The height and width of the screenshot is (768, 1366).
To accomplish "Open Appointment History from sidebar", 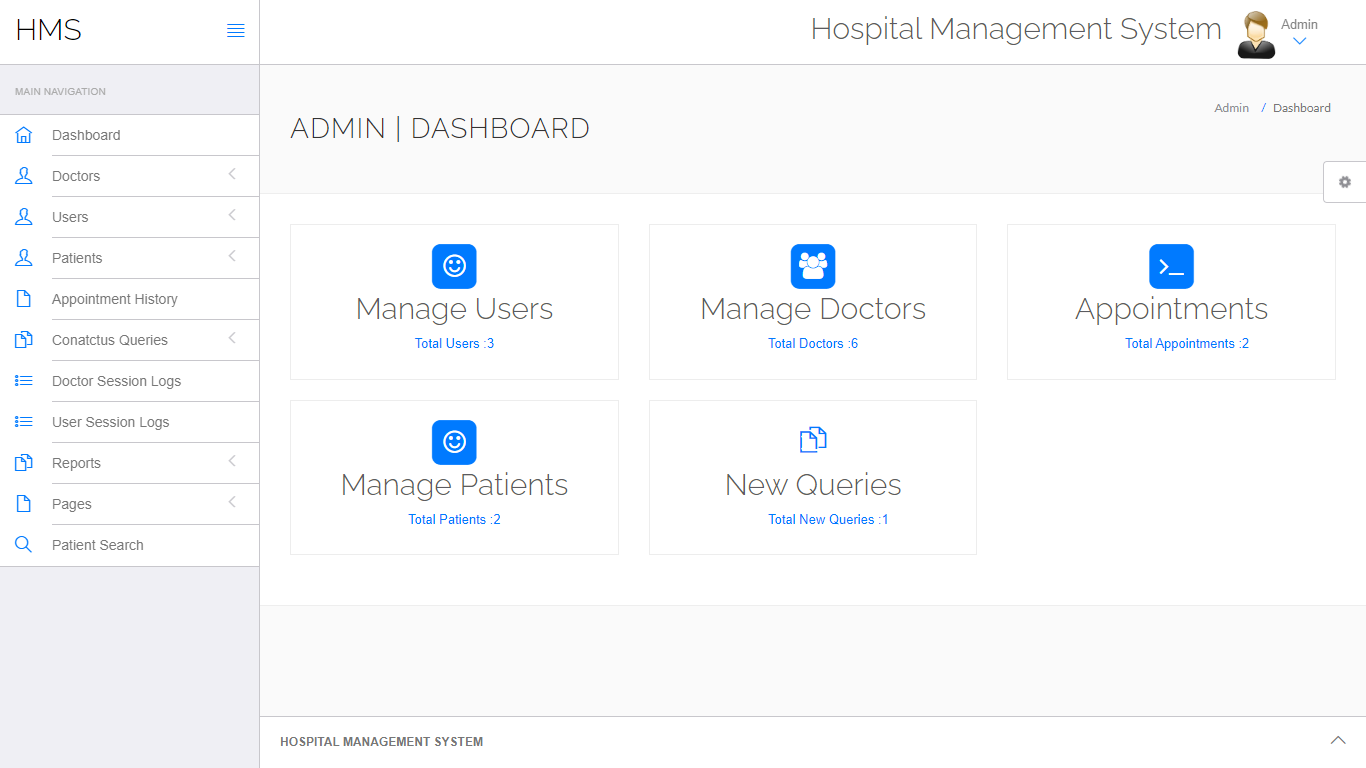I will pos(114,299).
